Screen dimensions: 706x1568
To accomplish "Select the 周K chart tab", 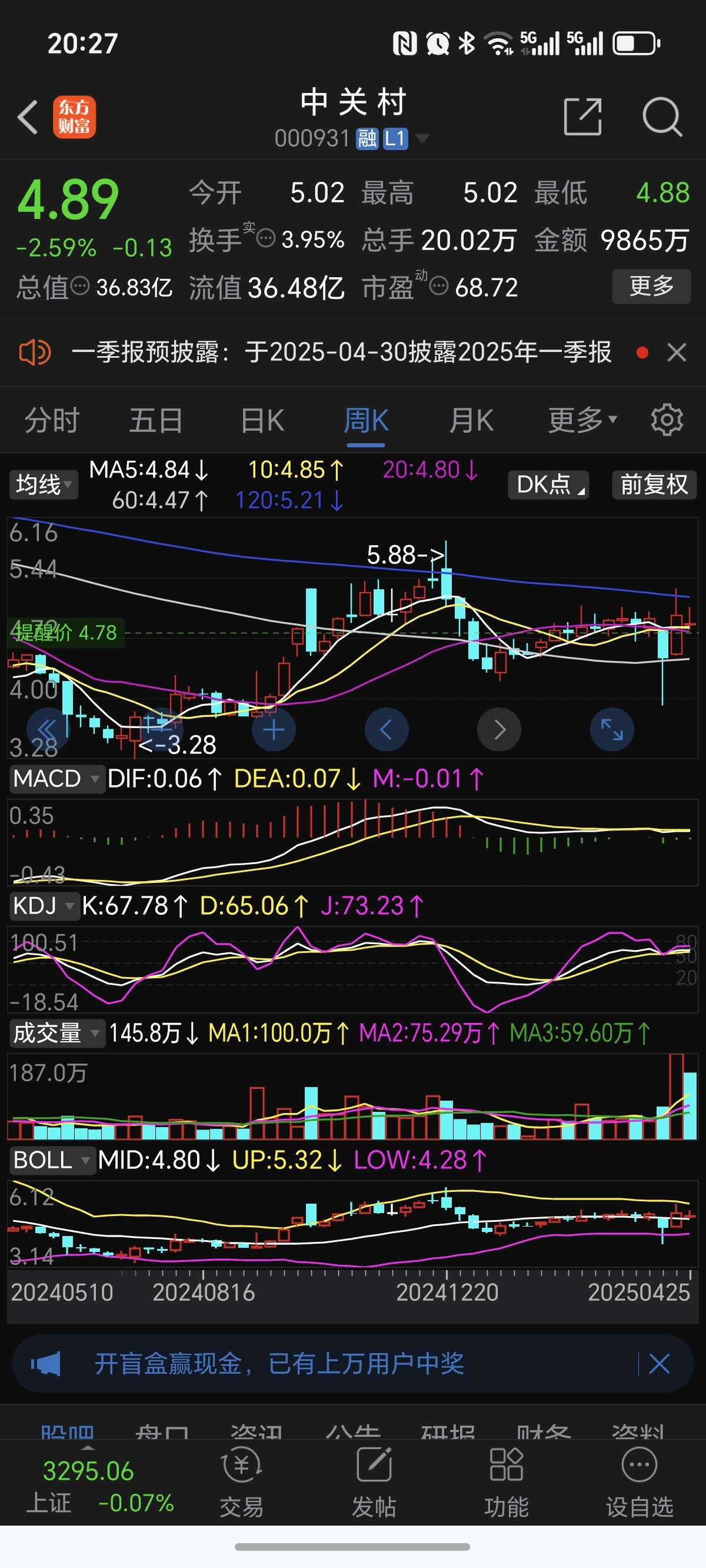I will [x=366, y=421].
